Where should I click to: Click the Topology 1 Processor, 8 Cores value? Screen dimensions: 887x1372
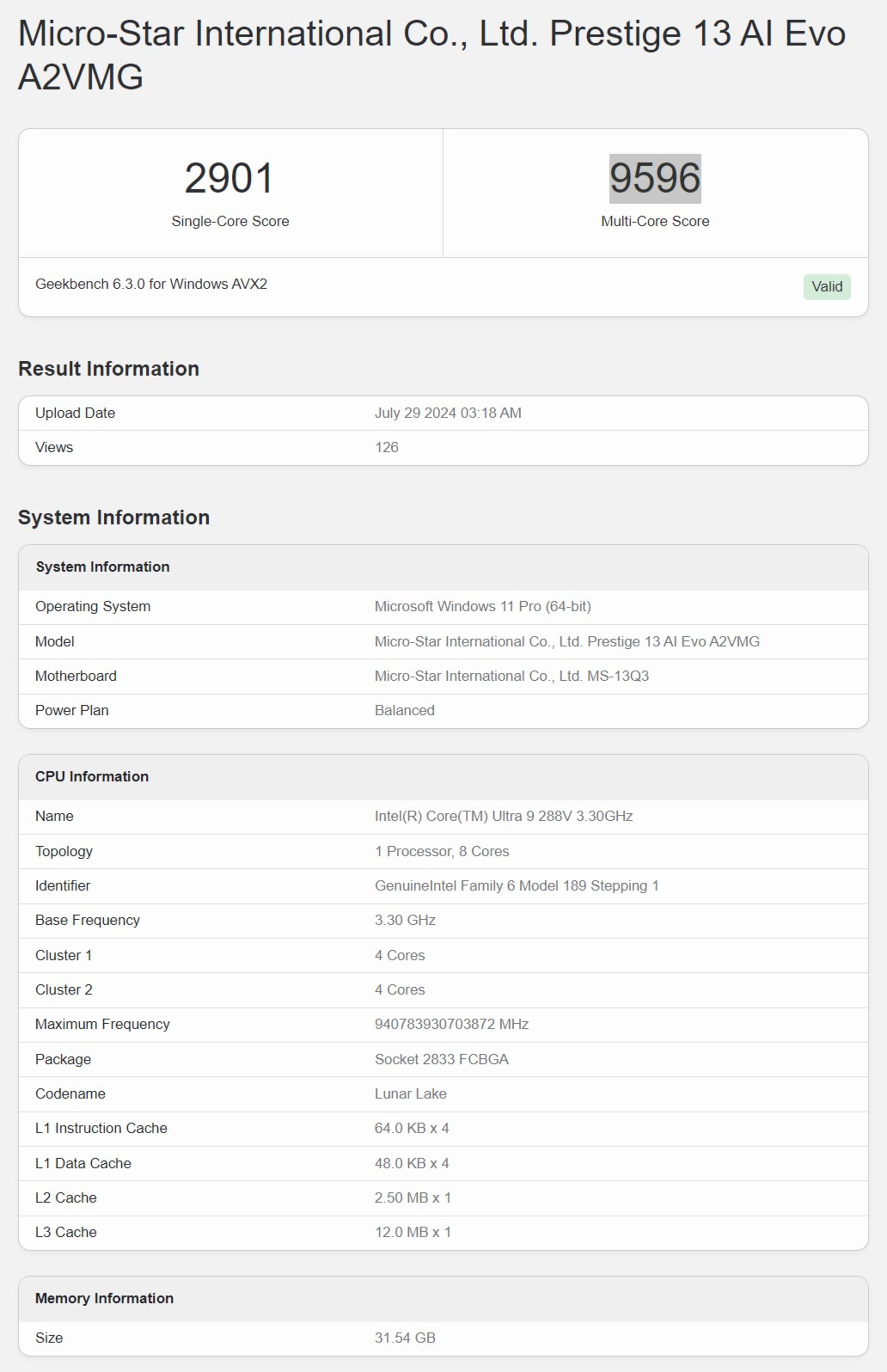click(x=442, y=851)
